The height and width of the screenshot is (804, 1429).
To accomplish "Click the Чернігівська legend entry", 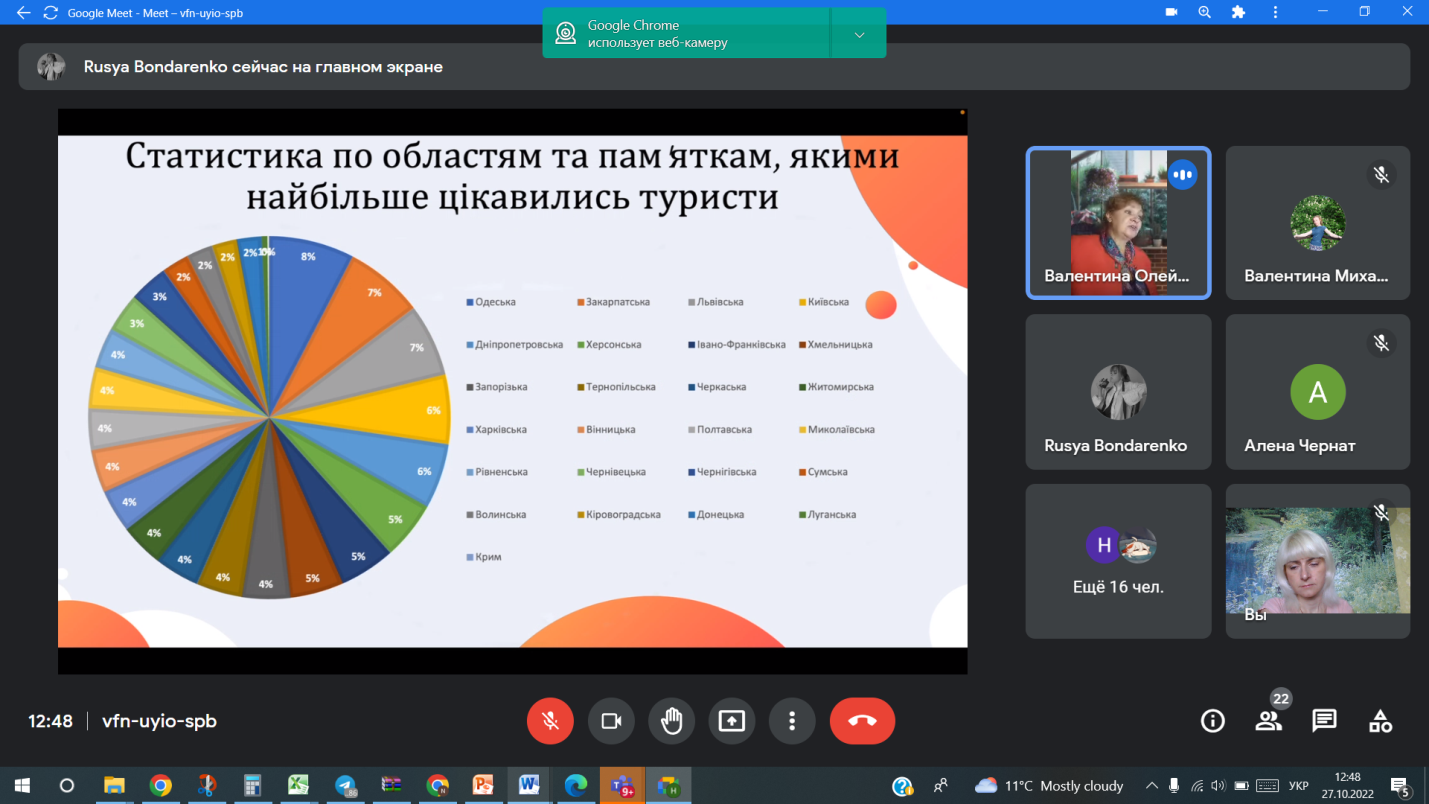I will pos(721,472).
